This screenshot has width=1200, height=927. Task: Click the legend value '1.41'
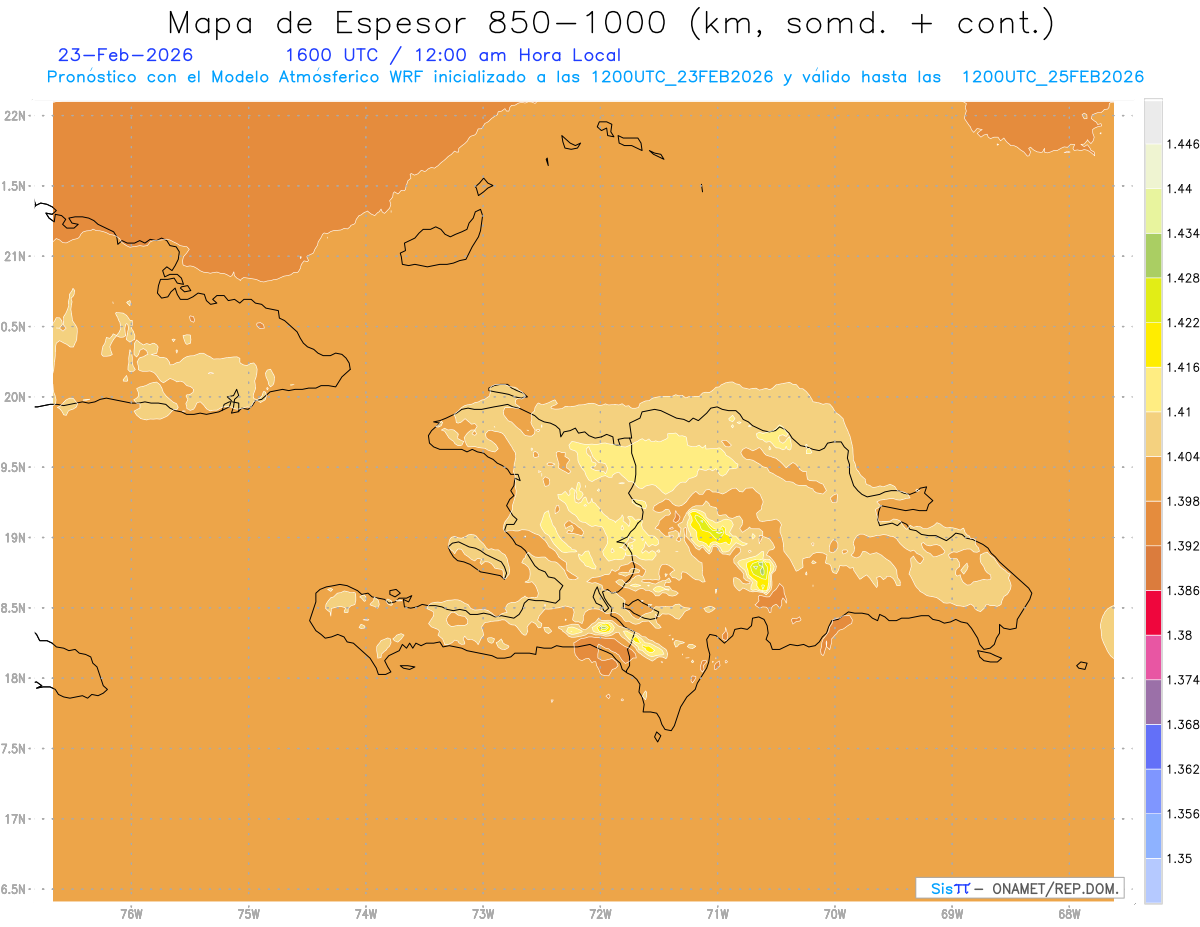(x=1181, y=412)
